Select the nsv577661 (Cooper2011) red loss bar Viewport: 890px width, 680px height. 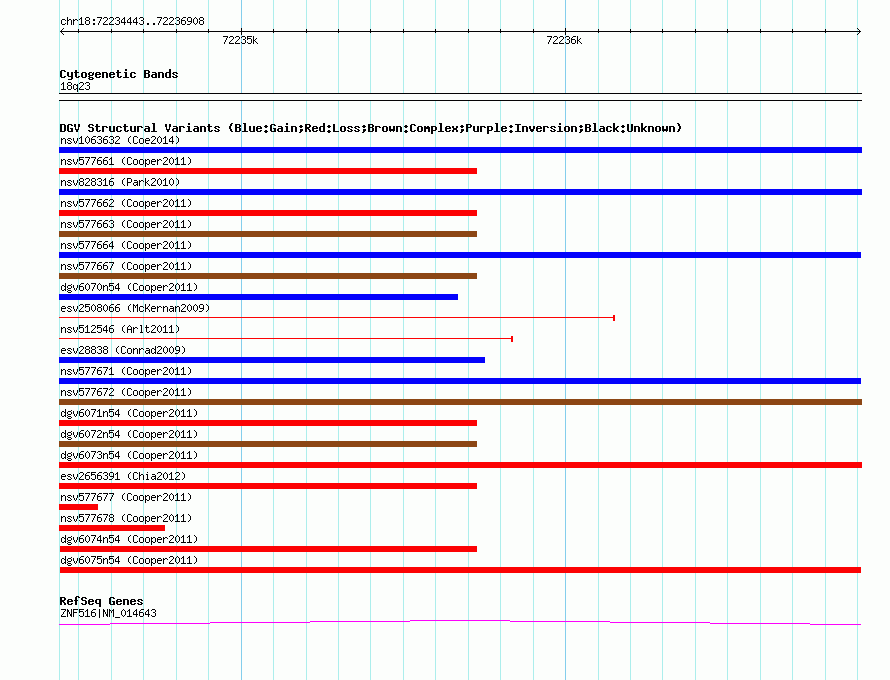(268, 171)
